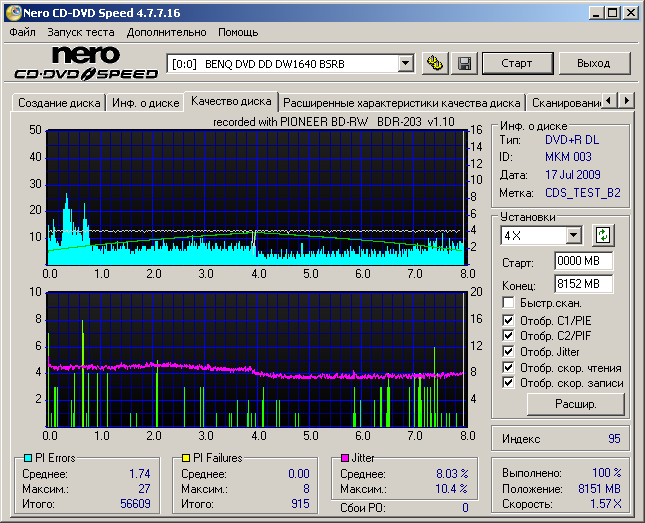Click the cyan PI Errors legend square
The width and height of the screenshot is (645, 523).
coord(28,458)
